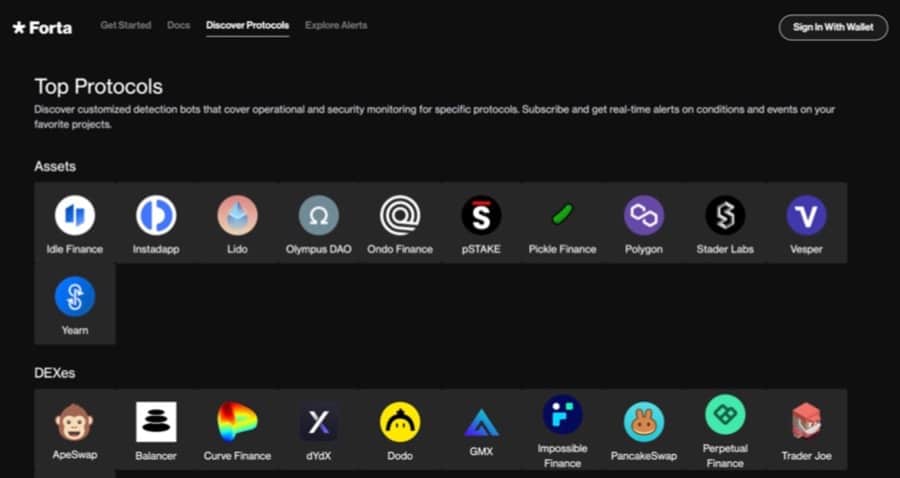Viewport: 900px width, 478px height.
Task: Click the Forta star logo
Action: click(x=19, y=28)
